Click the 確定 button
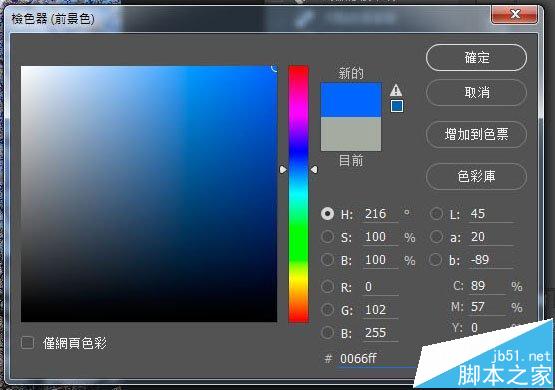Viewport: 555px width, 390px height. point(476,57)
